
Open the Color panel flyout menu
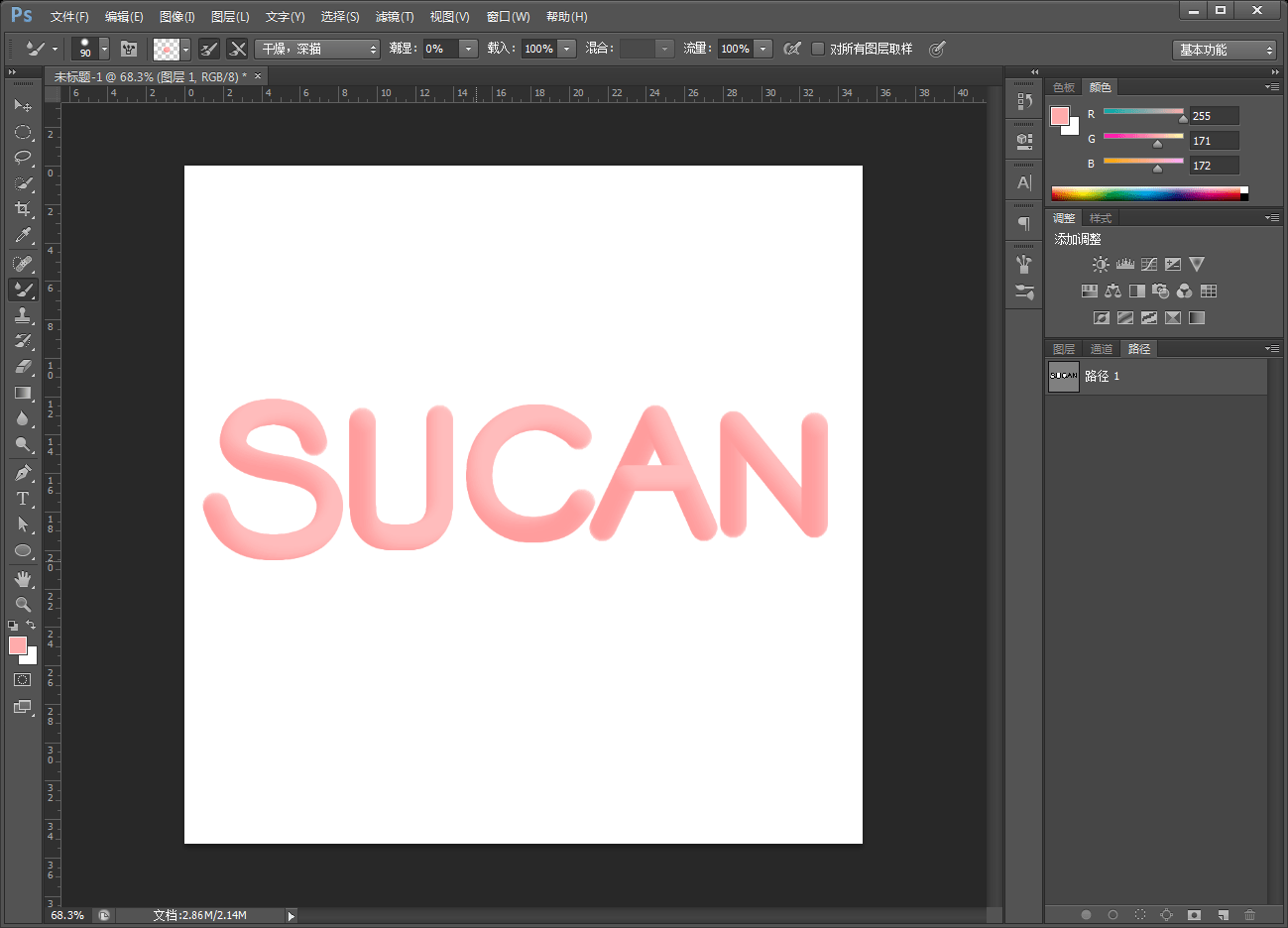coord(1272,87)
